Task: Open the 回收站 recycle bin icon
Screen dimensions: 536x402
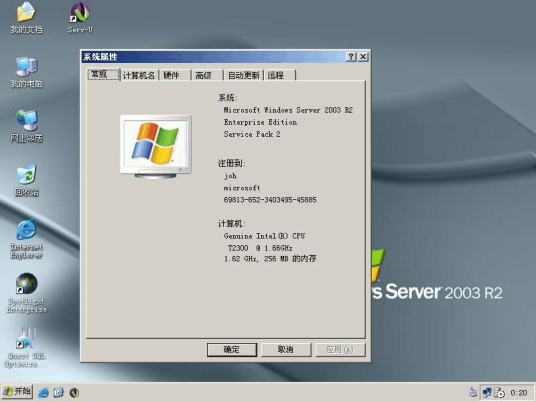Action: (x=26, y=180)
